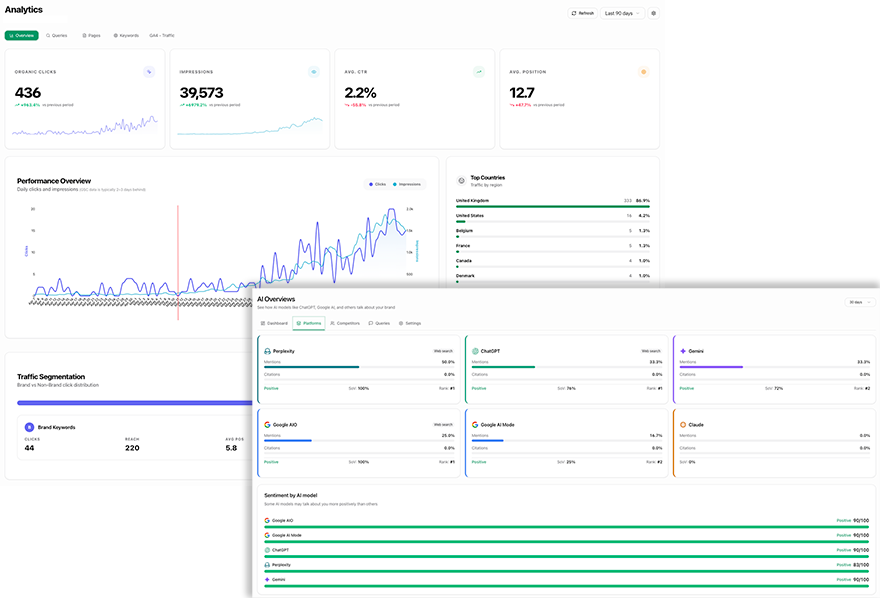Click the Top Countries globe icon

(461, 181)
